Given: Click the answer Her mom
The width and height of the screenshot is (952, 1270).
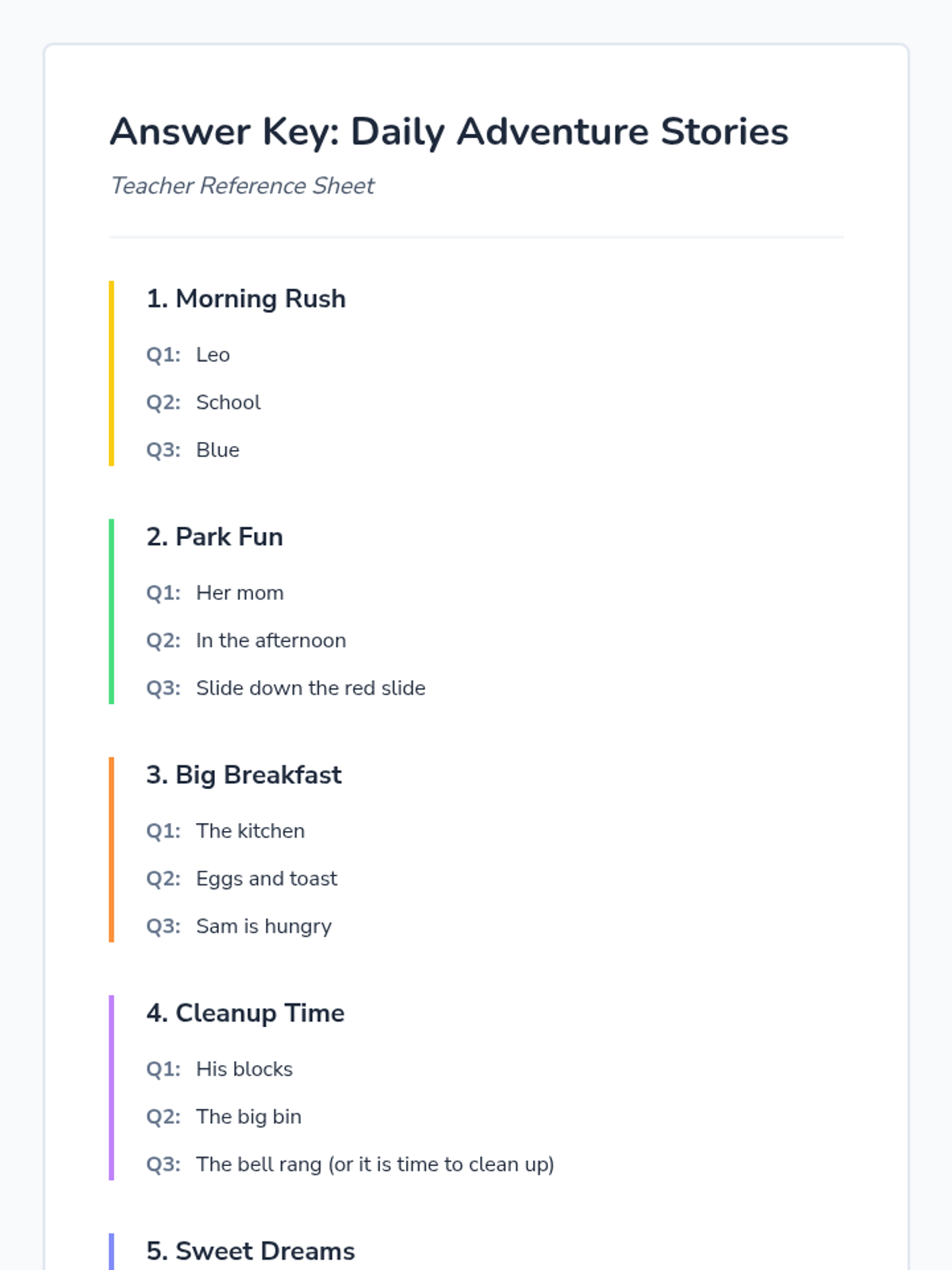Looking at the screenshot, I should [240, 593].
